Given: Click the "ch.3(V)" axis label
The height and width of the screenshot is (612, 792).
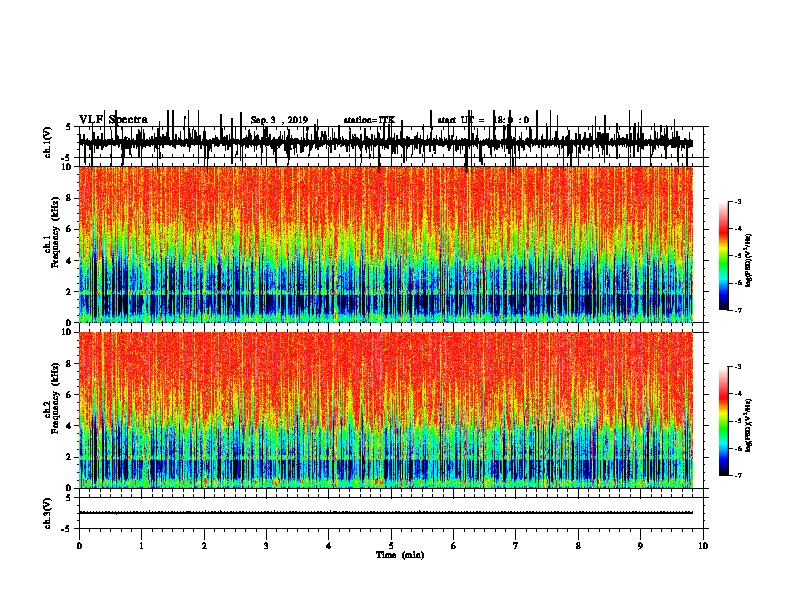Looking at the screenshot, I should pyautogui.click(x=47, y=513).
